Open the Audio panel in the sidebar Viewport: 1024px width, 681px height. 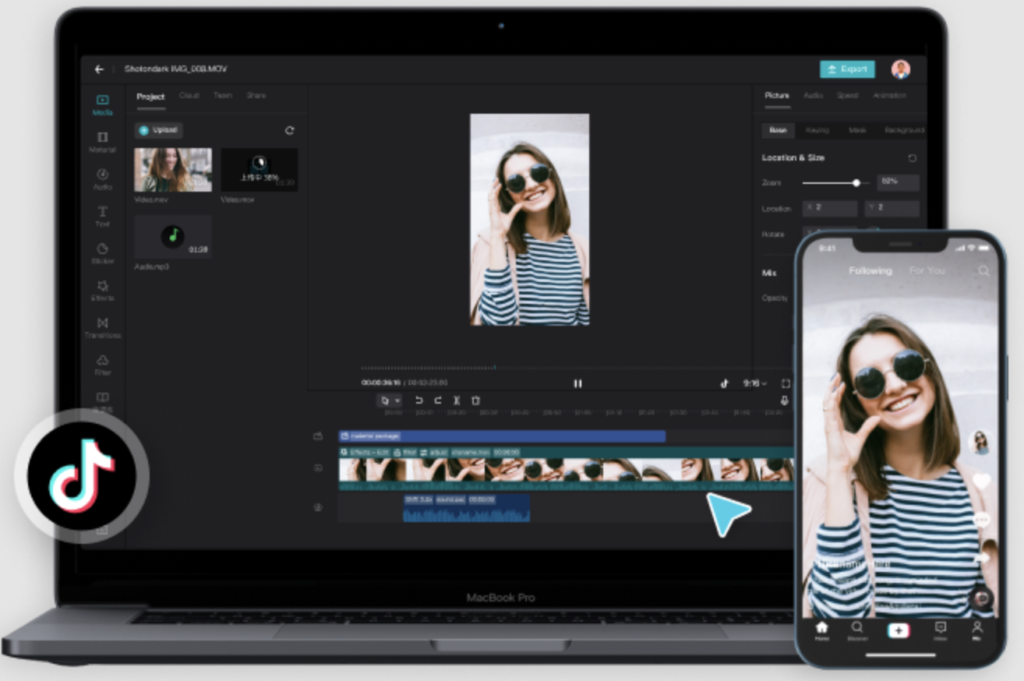point(102,177)
